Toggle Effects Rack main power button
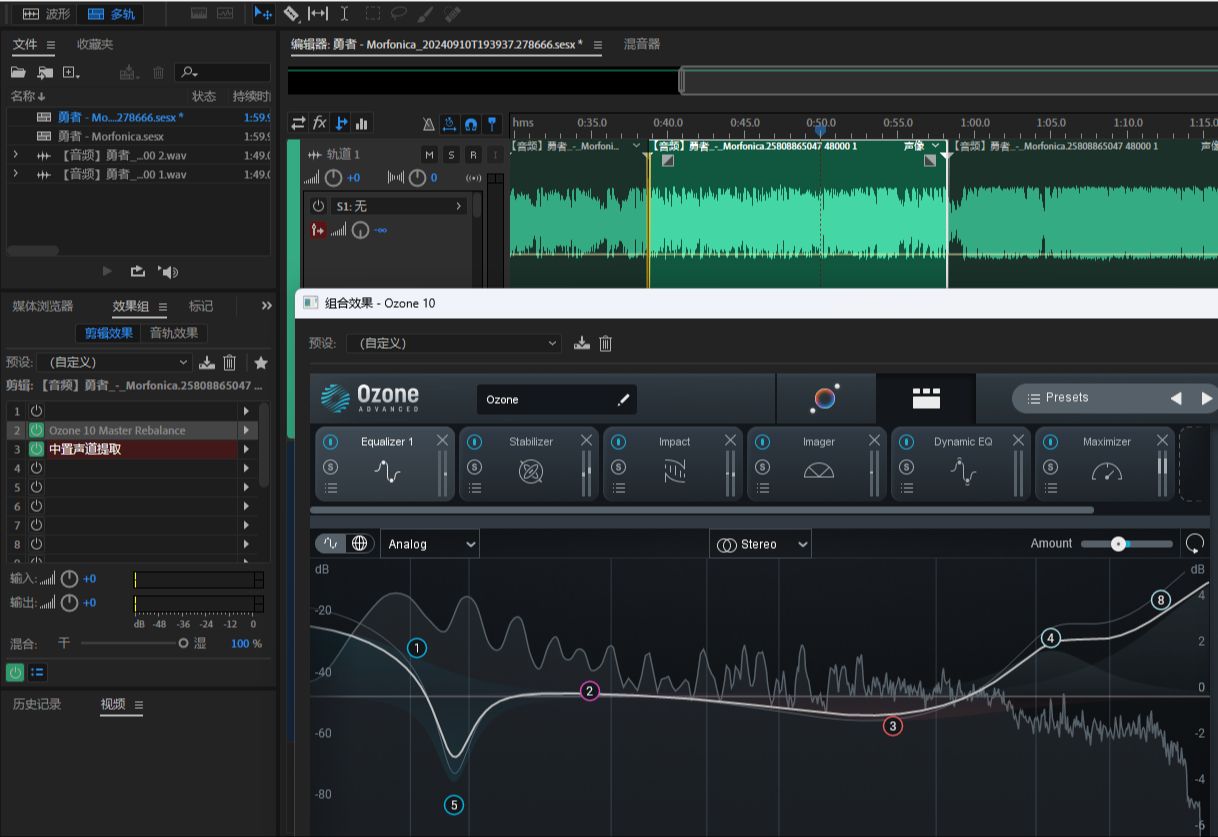Image resolution: width=1218 pixels, height=837 pixels. [x=15, y=672]
